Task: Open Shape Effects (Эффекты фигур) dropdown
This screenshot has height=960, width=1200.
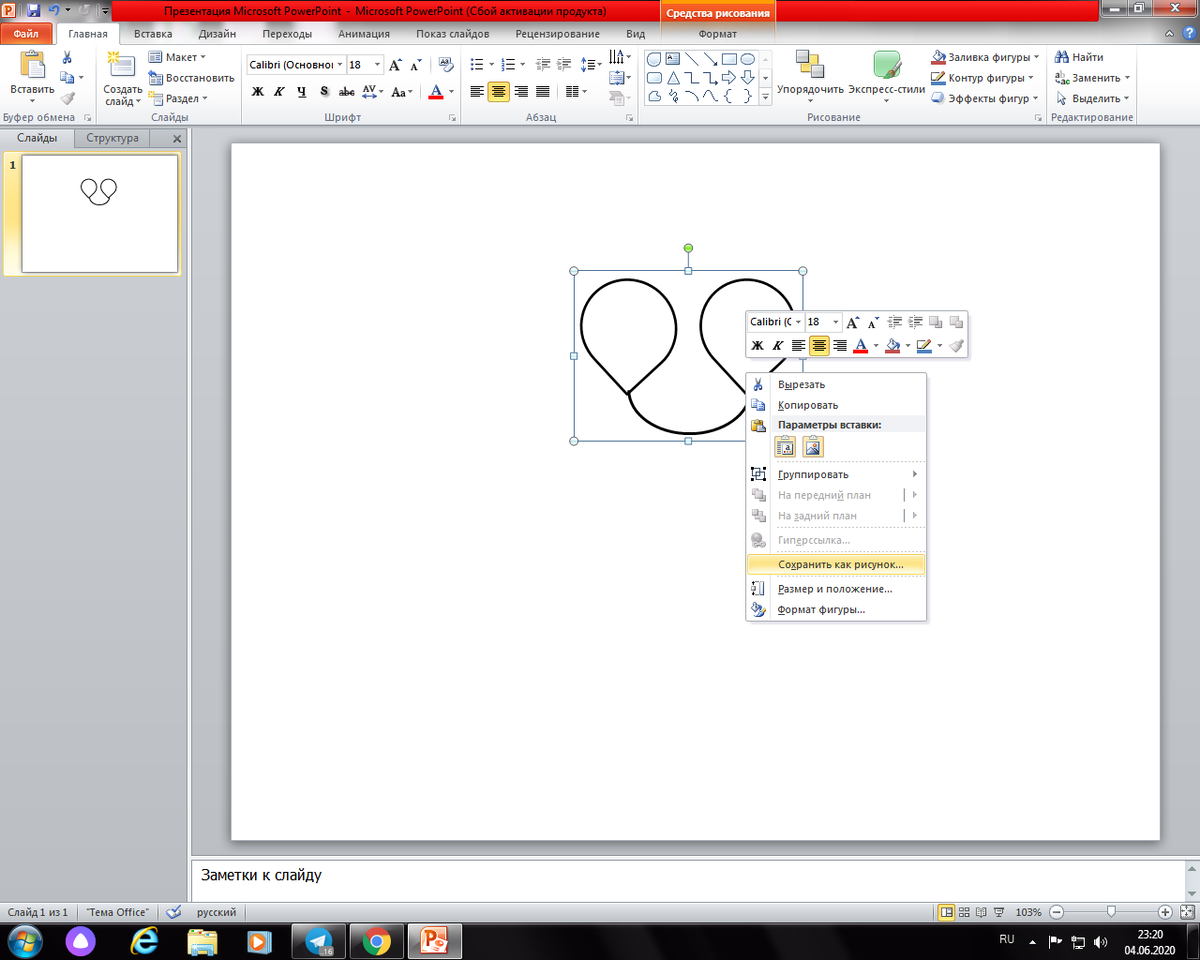Action: pyautogui.click(x=985, y=98)
